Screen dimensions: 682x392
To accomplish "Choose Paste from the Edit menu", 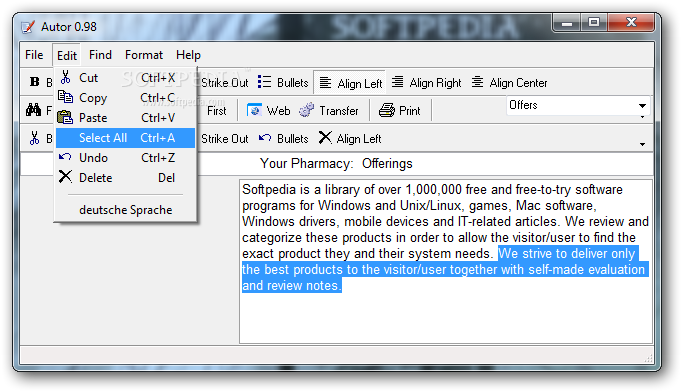I will click(x=125, y=118).
